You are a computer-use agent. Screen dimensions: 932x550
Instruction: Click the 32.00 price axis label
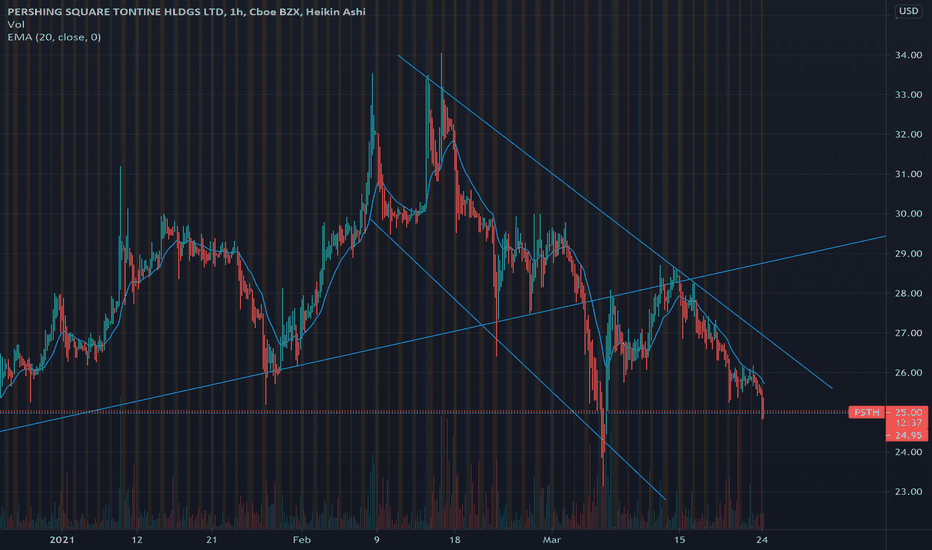[908, 134]
